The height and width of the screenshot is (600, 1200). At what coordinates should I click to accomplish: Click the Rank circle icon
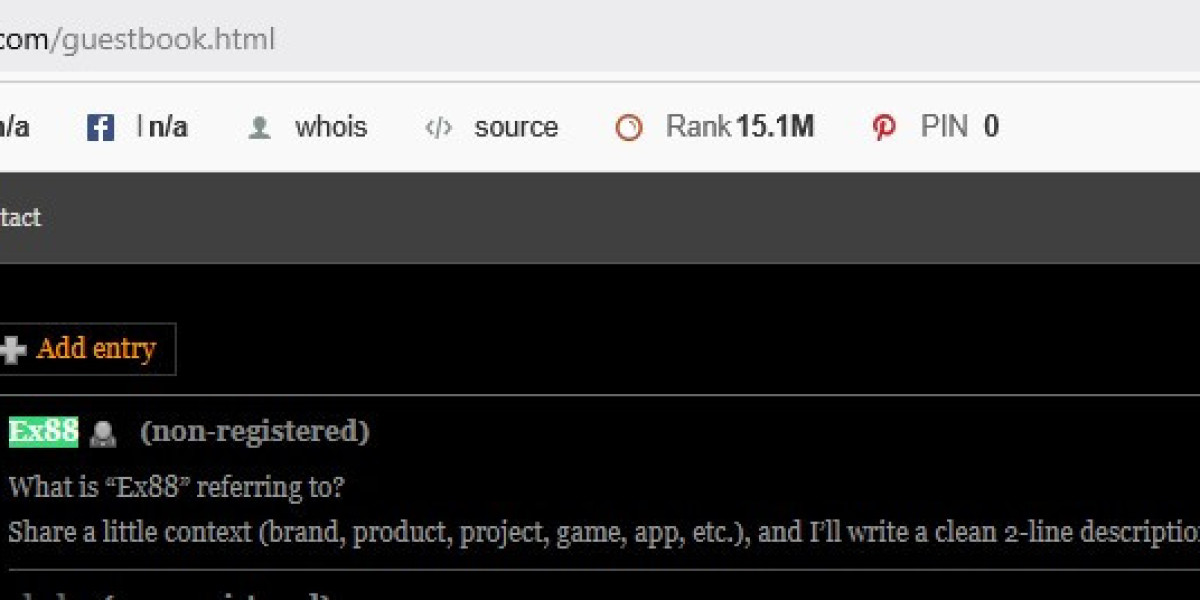629,128
